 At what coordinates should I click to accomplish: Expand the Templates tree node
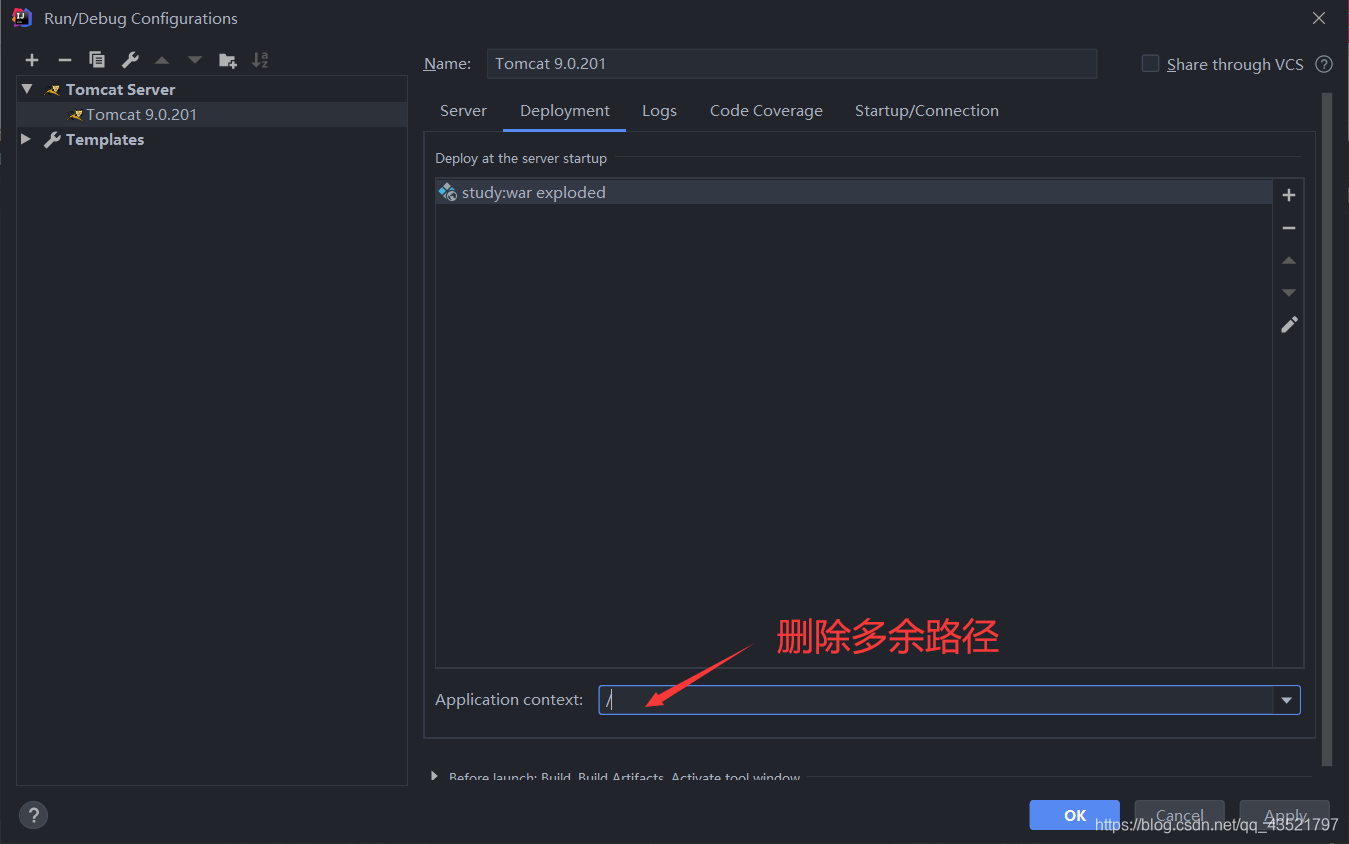(26, 139)
